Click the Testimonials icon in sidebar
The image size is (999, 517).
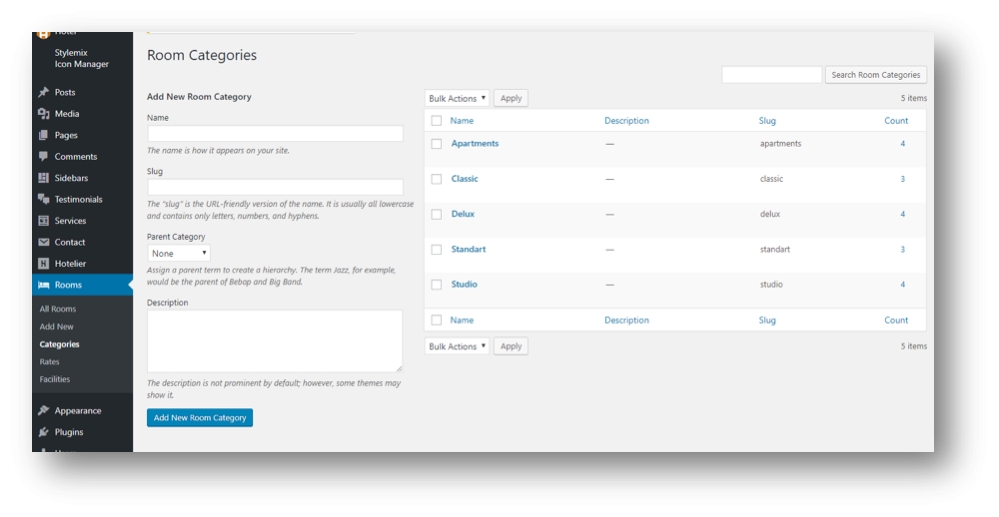coord(44,199)
